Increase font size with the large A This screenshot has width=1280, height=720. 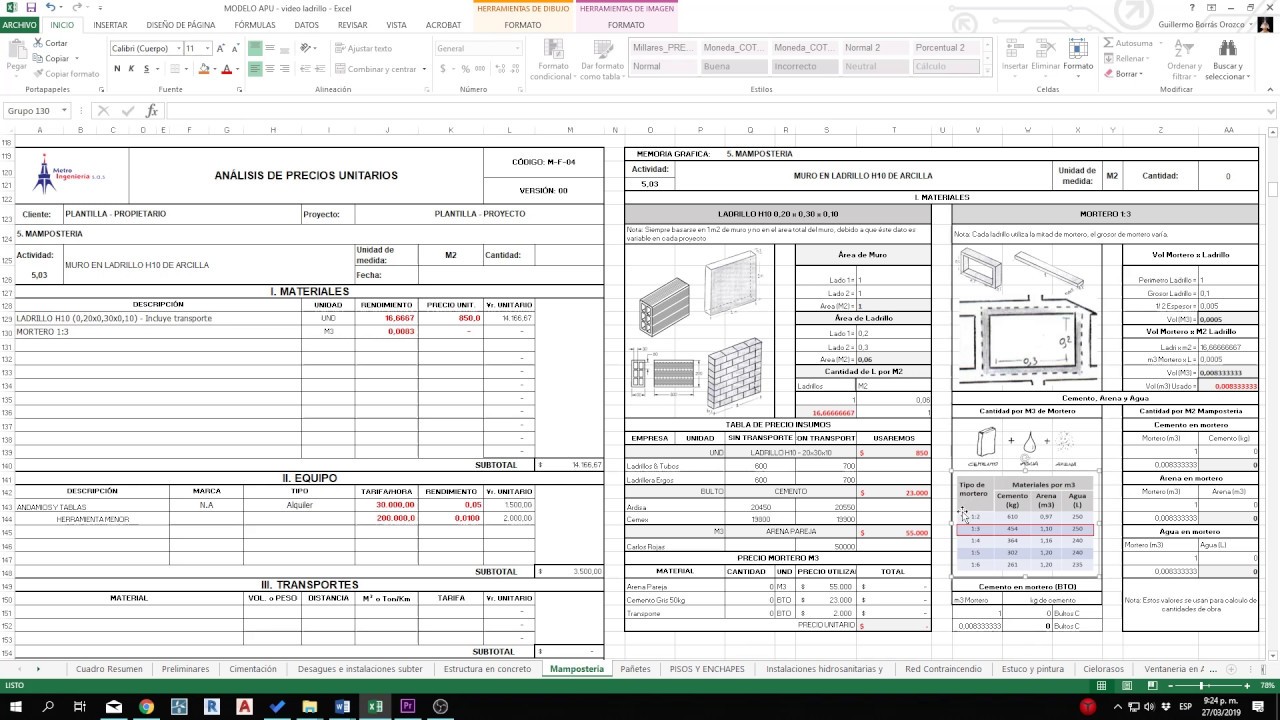221,48
